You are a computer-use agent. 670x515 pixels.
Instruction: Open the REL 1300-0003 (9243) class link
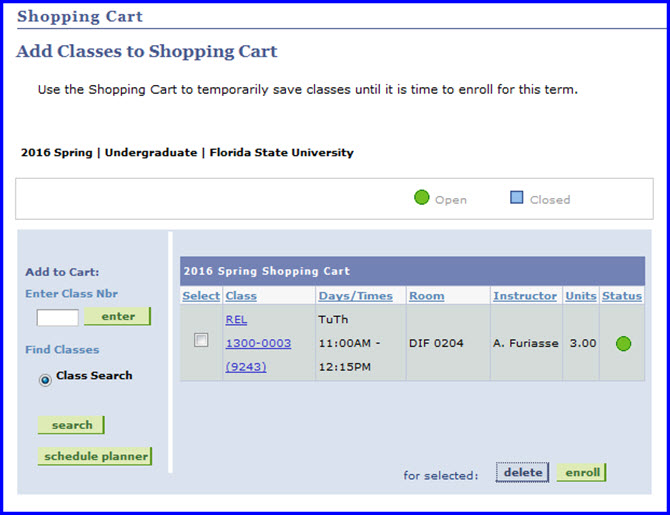pyautogui.click(x=258, y=343)
